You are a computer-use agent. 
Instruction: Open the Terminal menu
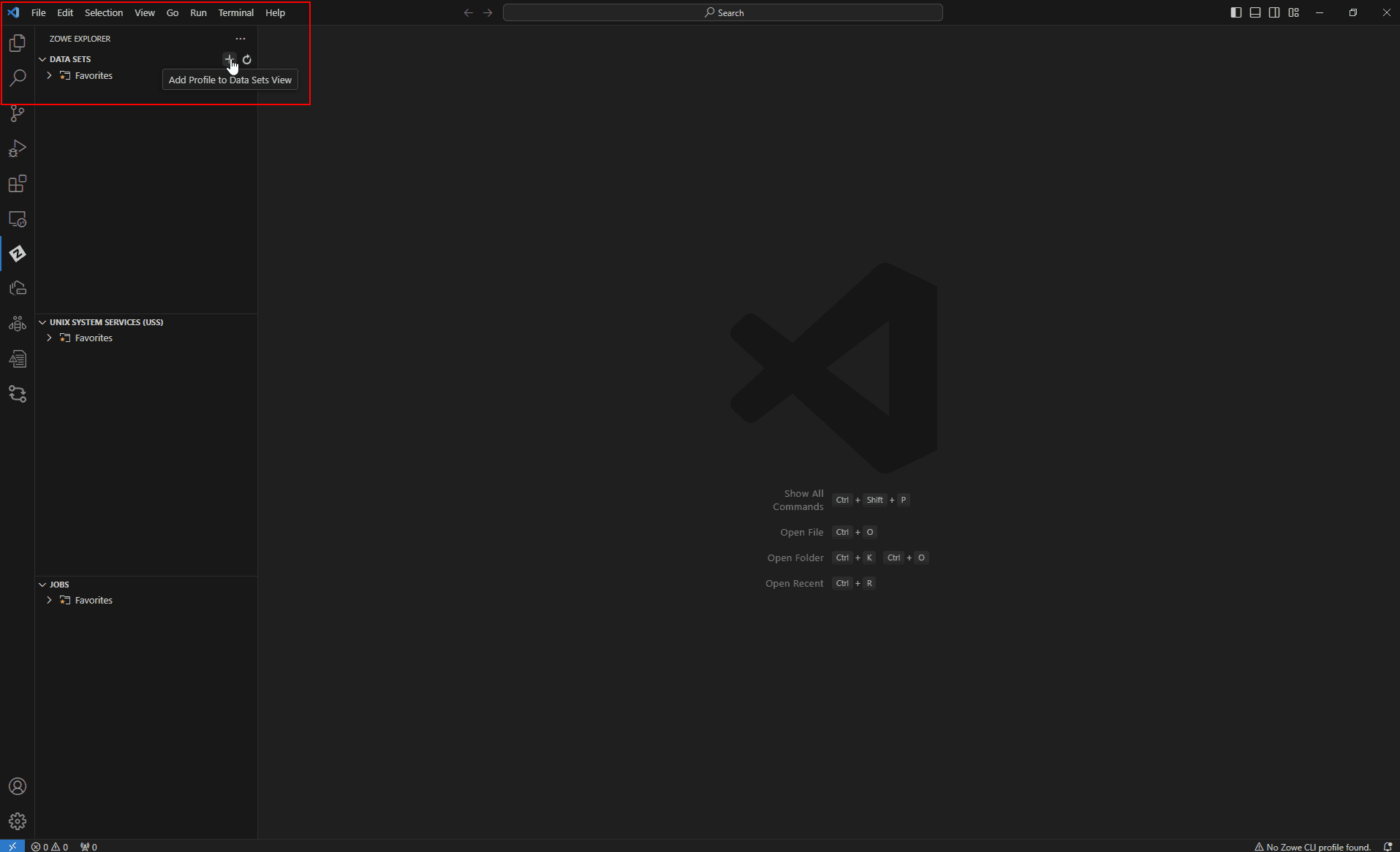pos(236,12)
